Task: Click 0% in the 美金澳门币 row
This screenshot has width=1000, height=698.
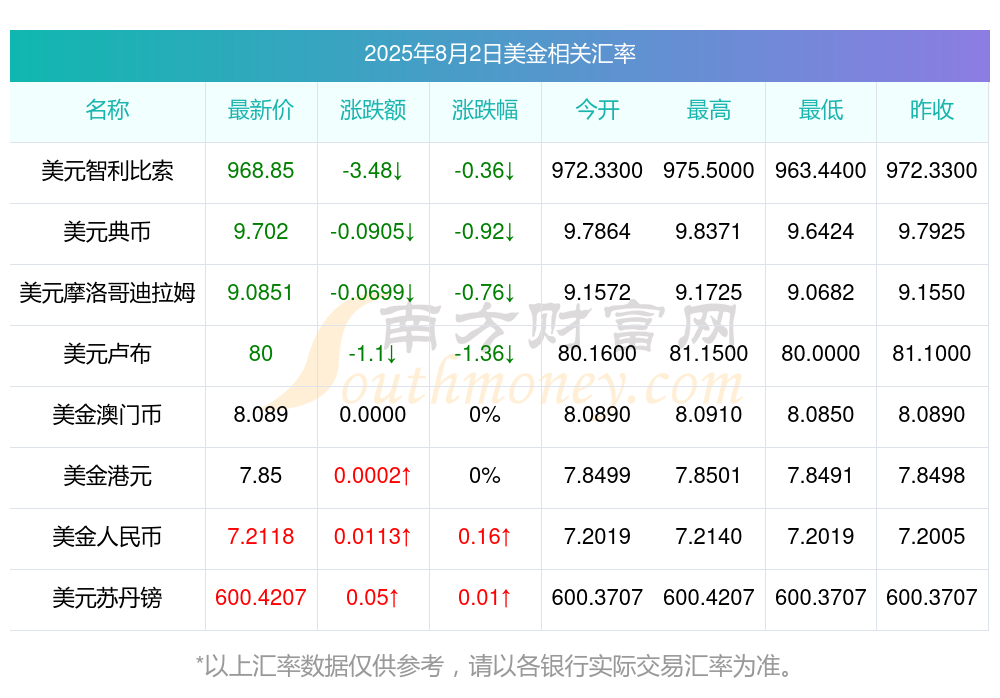Action: (x=485, y=414)
